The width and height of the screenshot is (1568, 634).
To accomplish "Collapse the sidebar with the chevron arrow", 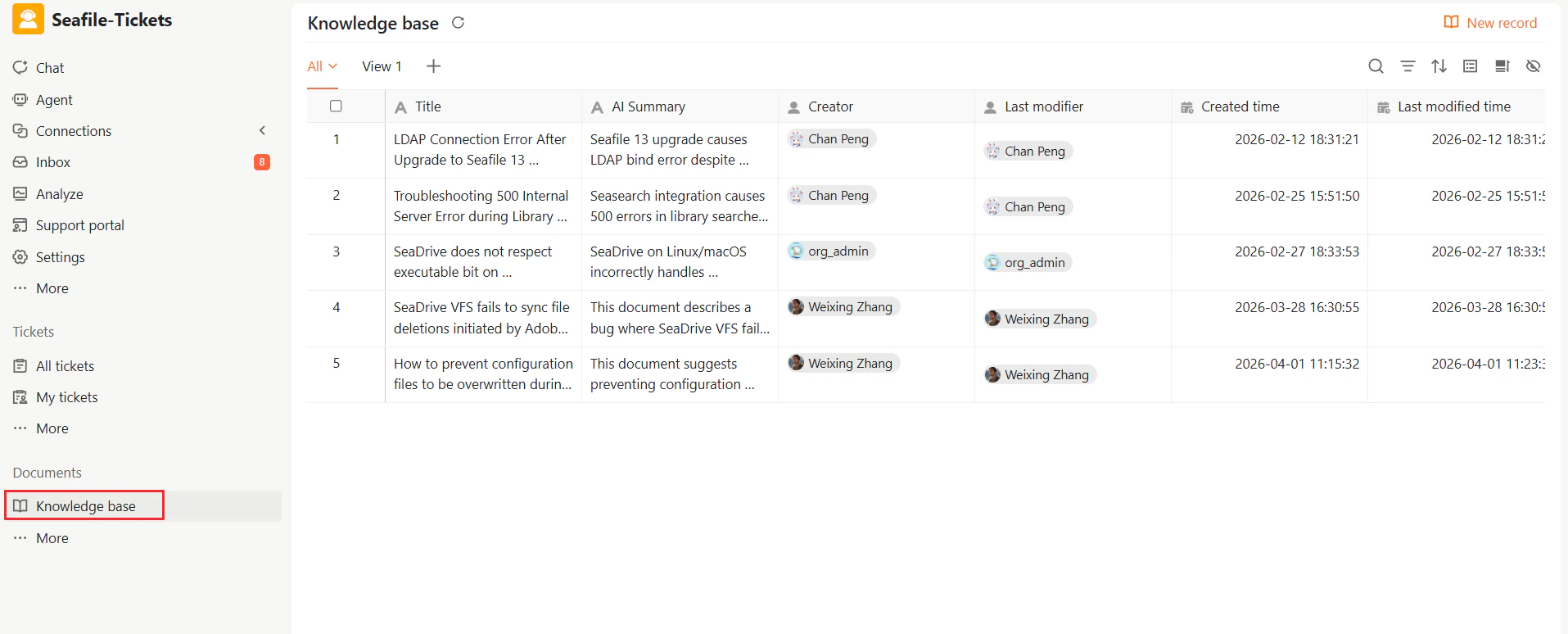I will tap(262, 130).
